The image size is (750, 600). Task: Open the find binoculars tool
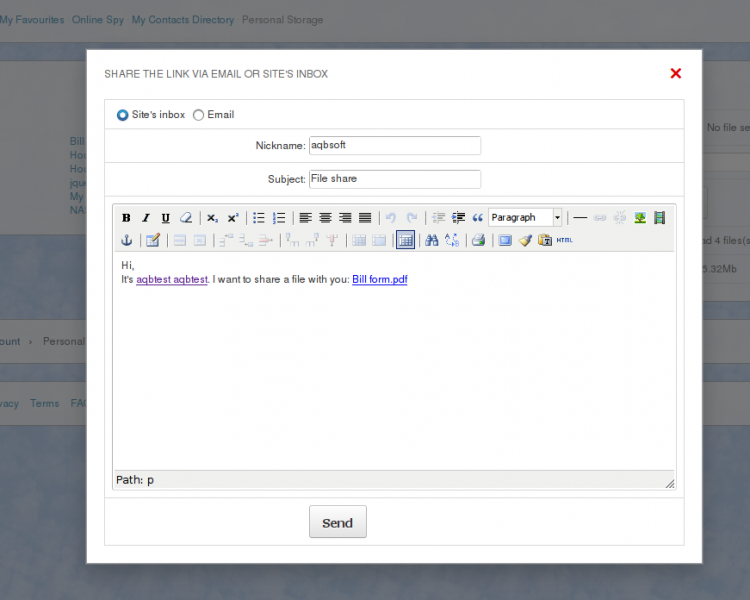pos(432,240)
